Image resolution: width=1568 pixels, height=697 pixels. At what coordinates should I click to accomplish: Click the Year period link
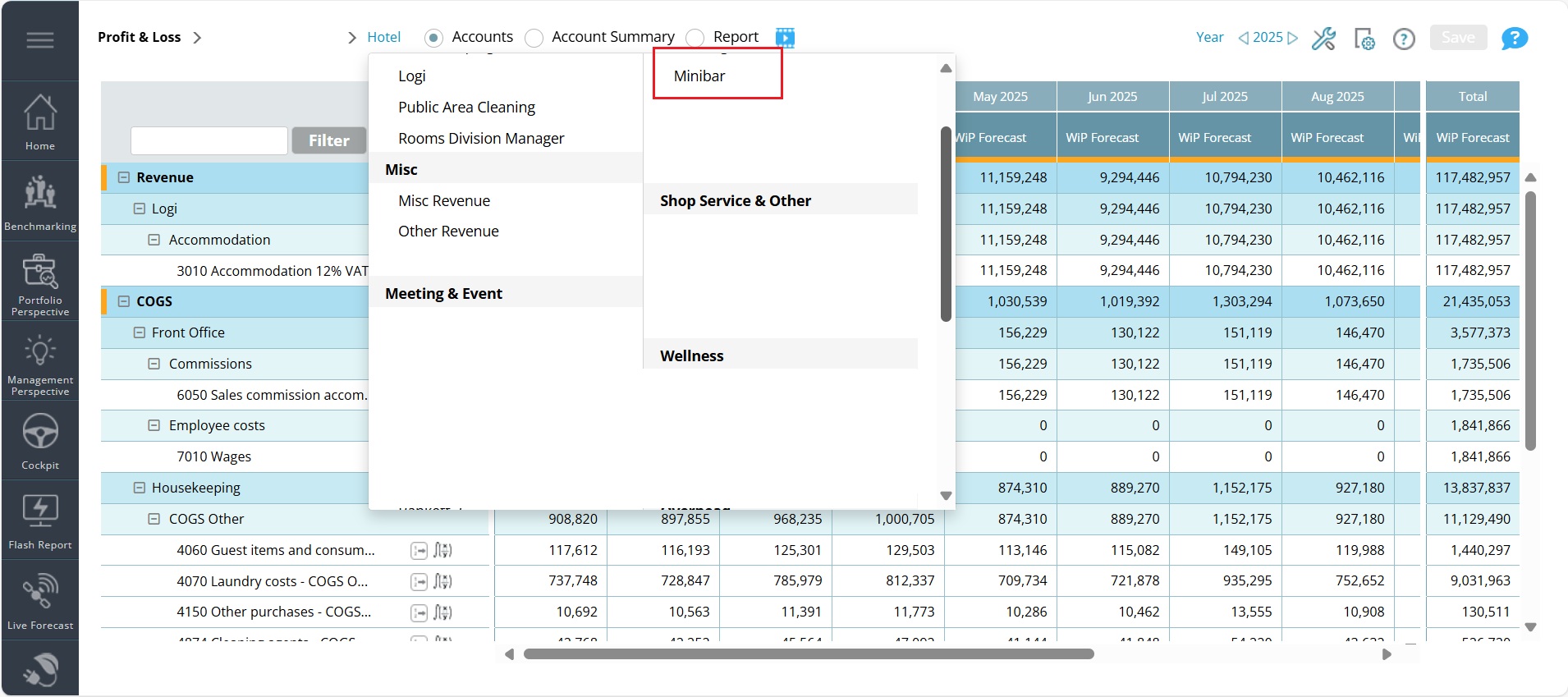pyautogui.click(x=1209, y=37)
